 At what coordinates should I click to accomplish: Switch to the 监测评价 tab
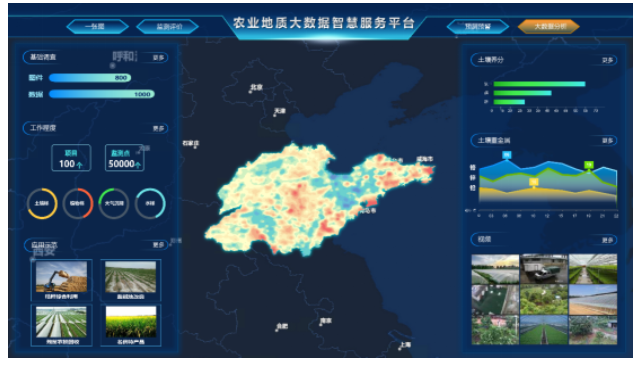click(x=168, y=26)
